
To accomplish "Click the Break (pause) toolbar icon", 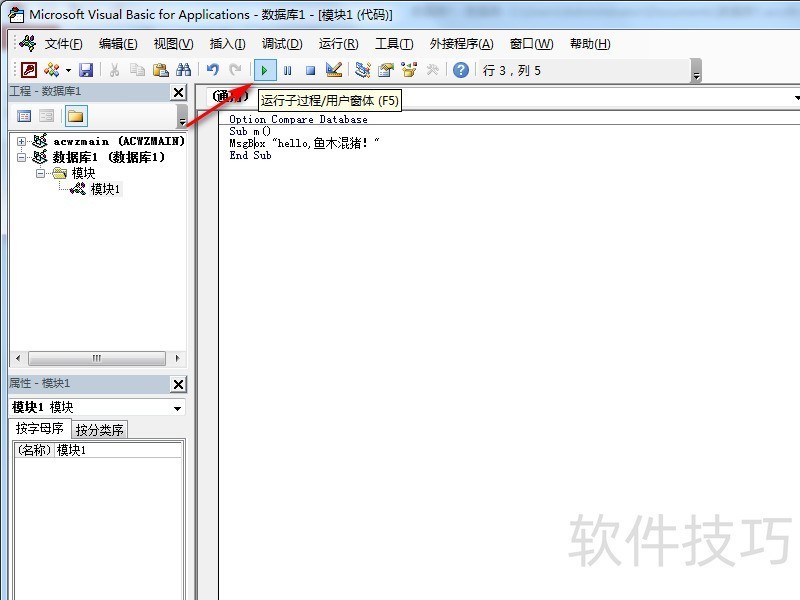I will 287,70.
